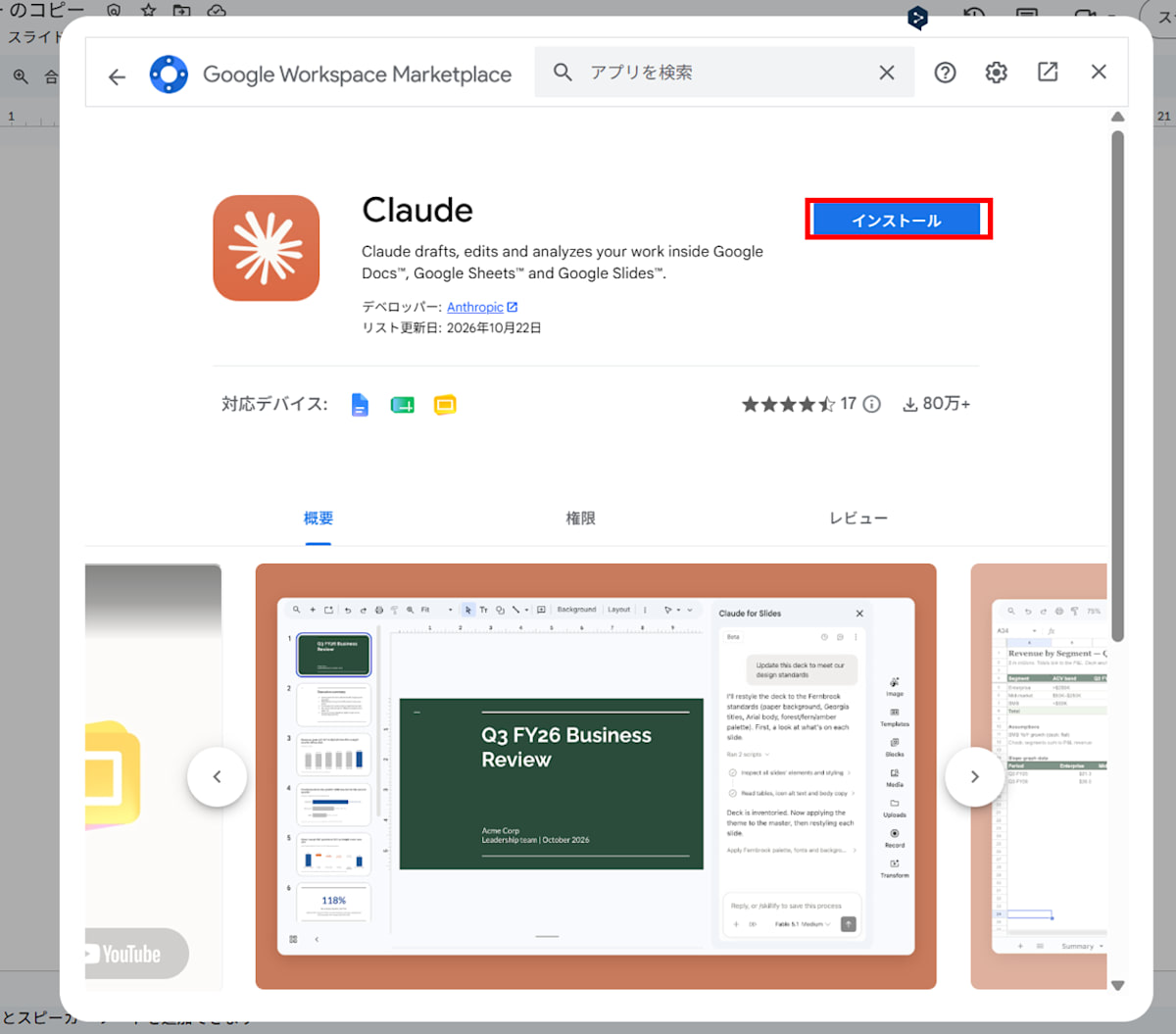Show the previous carousel screenshot
1176x1034 pixels.
(x=217, y=777)
